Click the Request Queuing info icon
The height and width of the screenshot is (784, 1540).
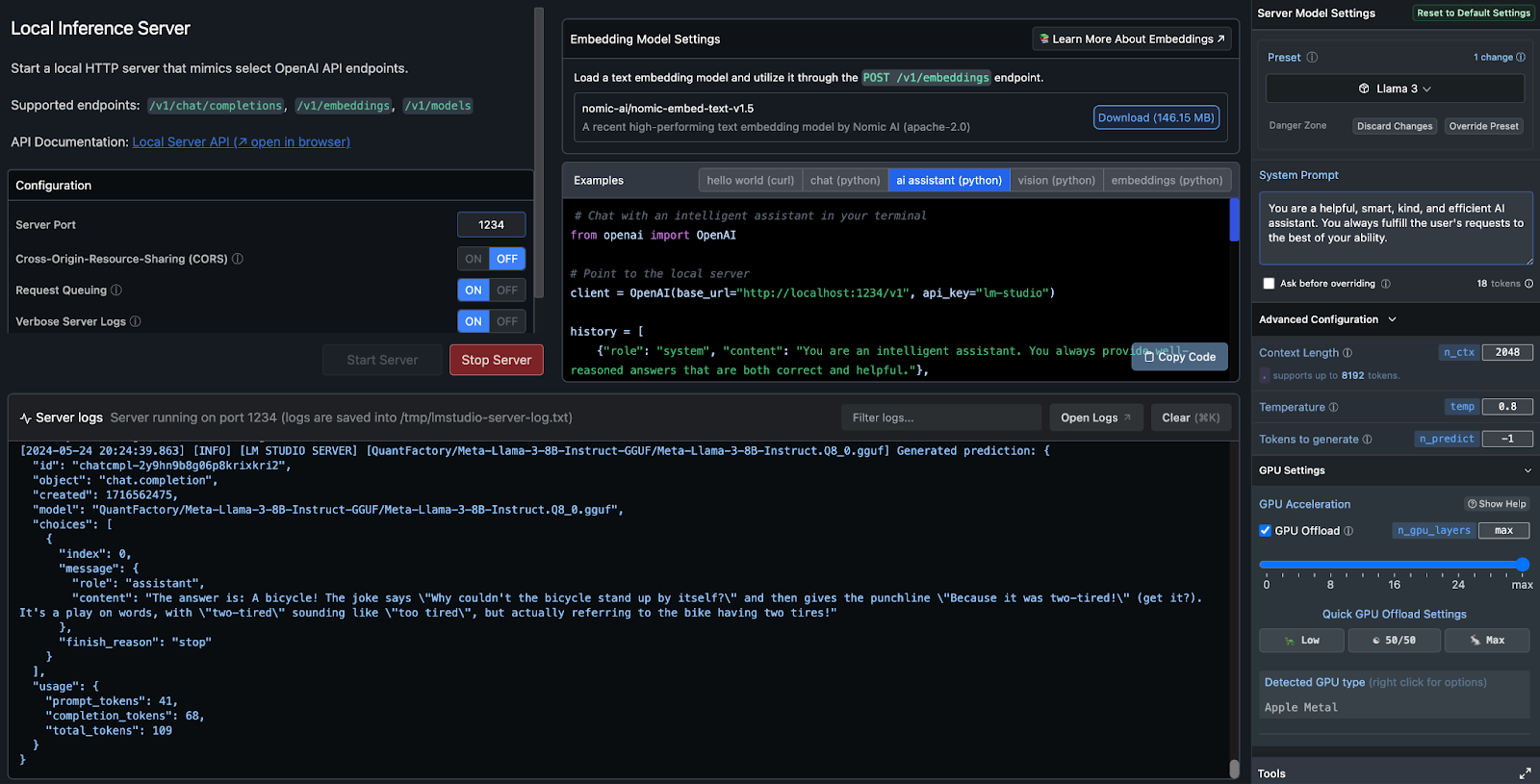pos(116,291)
